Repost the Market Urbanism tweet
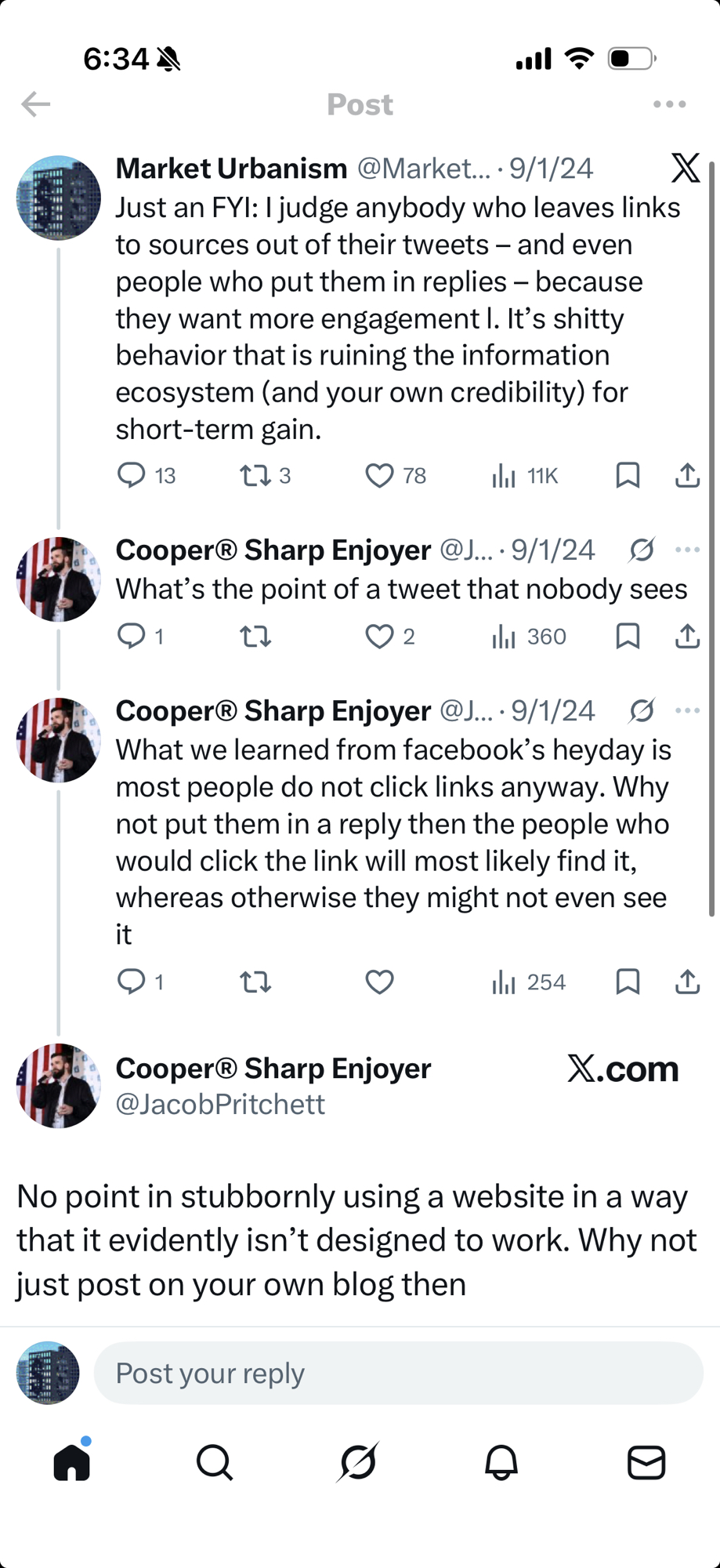Image resolution: width=720 pixels, height=1568 pixels. coord(255,475)
